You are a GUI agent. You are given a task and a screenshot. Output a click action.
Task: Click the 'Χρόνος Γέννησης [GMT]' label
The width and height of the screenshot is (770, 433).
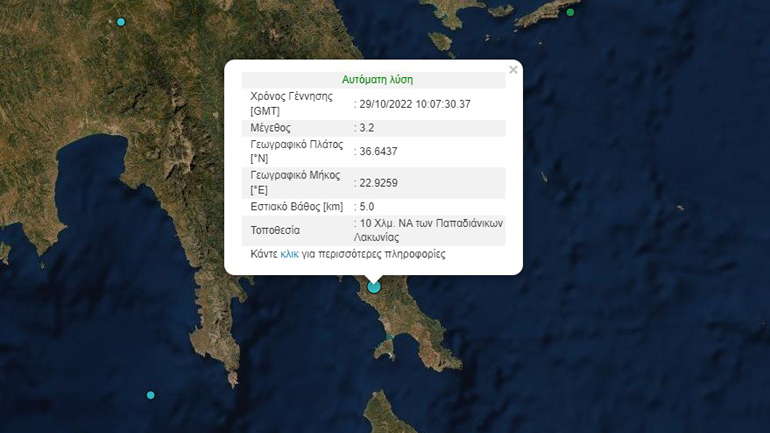[x=290, y=104]
